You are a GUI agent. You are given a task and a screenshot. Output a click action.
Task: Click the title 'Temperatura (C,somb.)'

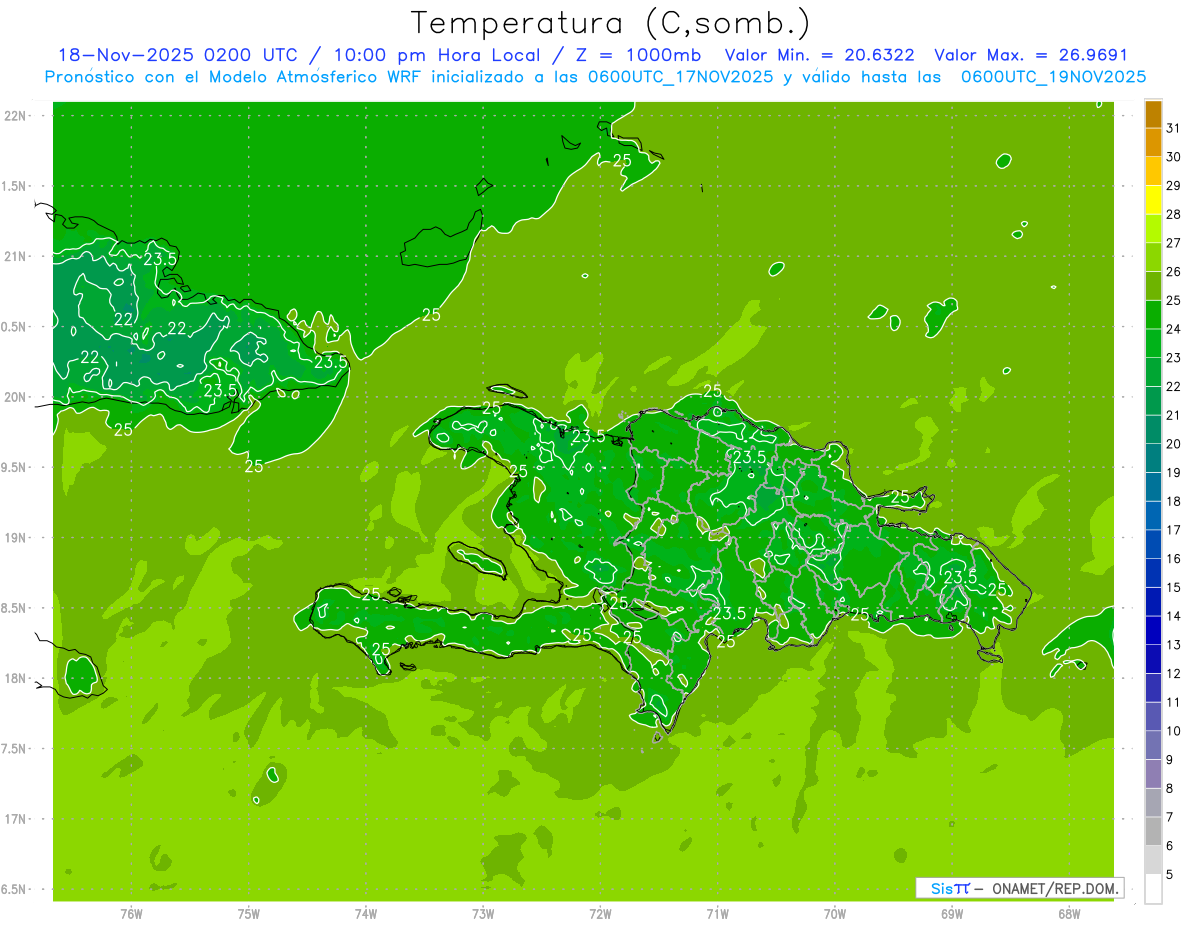(611, 22)
